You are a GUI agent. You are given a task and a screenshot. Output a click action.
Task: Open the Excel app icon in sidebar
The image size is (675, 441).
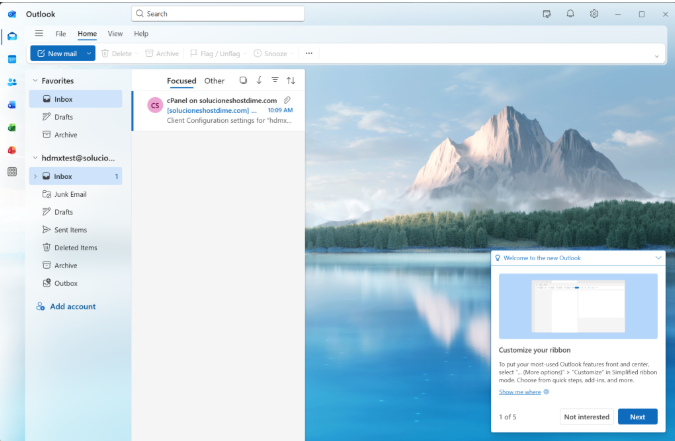(x=12, y=127)
